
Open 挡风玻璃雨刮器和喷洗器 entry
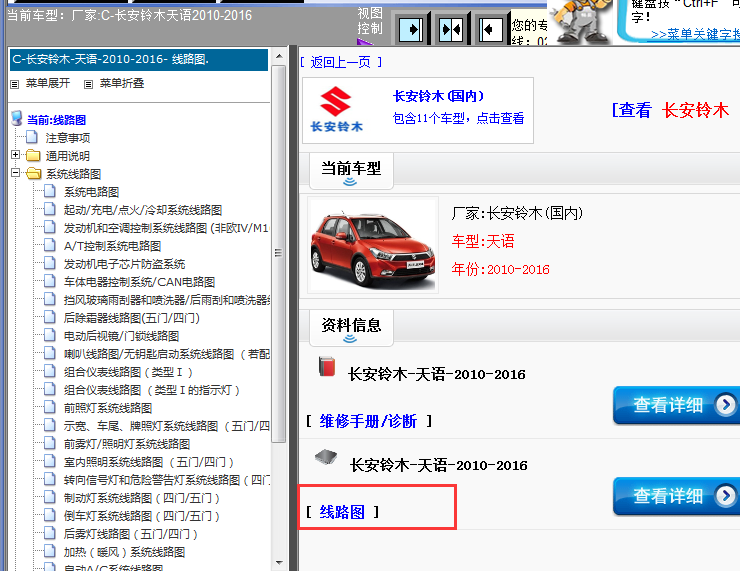[x=167, y=299]
